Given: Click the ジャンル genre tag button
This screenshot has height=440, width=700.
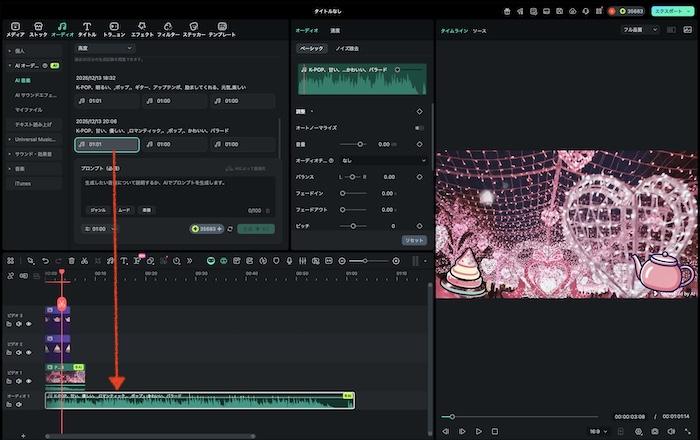Looking at the screenshot, I should pos(98,210).
